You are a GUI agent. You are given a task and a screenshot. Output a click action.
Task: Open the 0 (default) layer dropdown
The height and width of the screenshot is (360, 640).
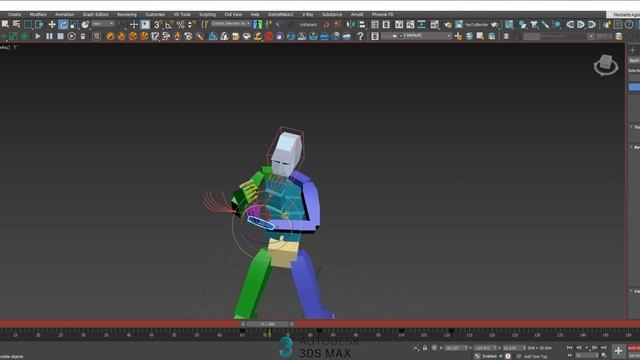click(x=417, y=36)
